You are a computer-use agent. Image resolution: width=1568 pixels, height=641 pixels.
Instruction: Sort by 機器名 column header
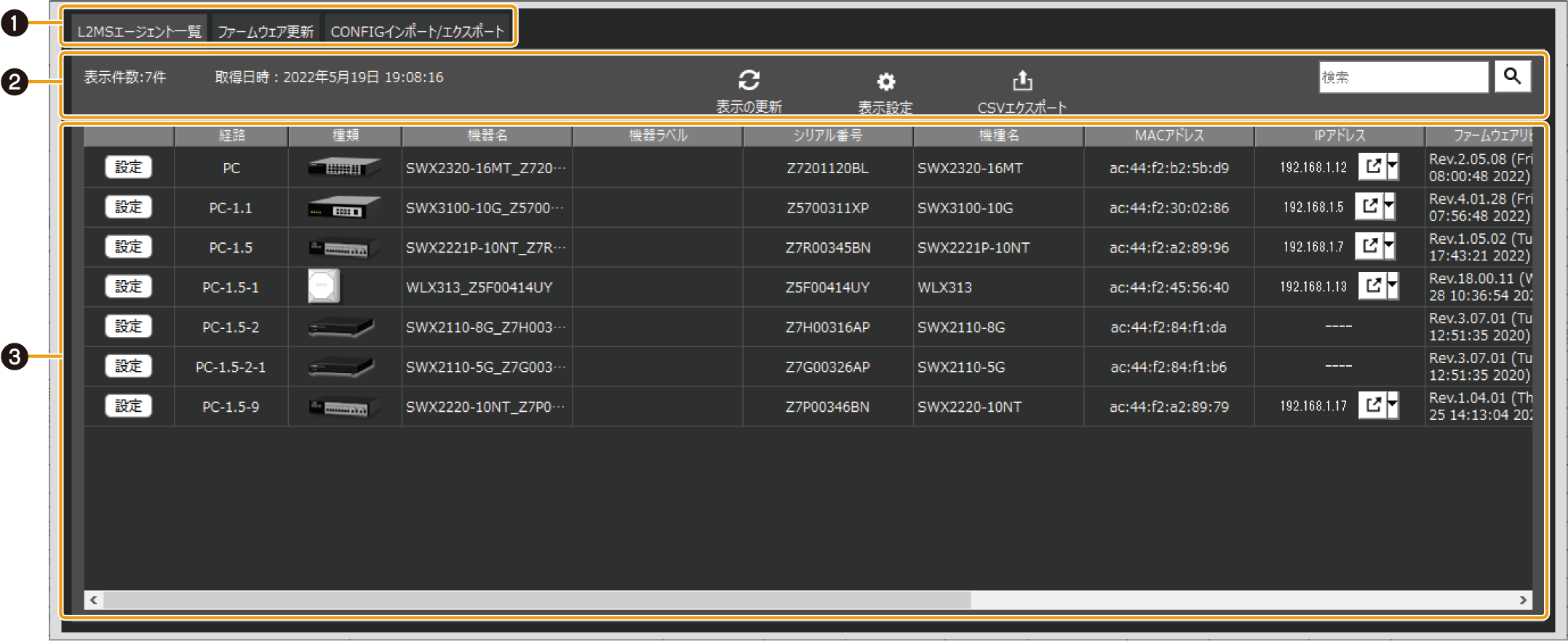tap(487, 135)
